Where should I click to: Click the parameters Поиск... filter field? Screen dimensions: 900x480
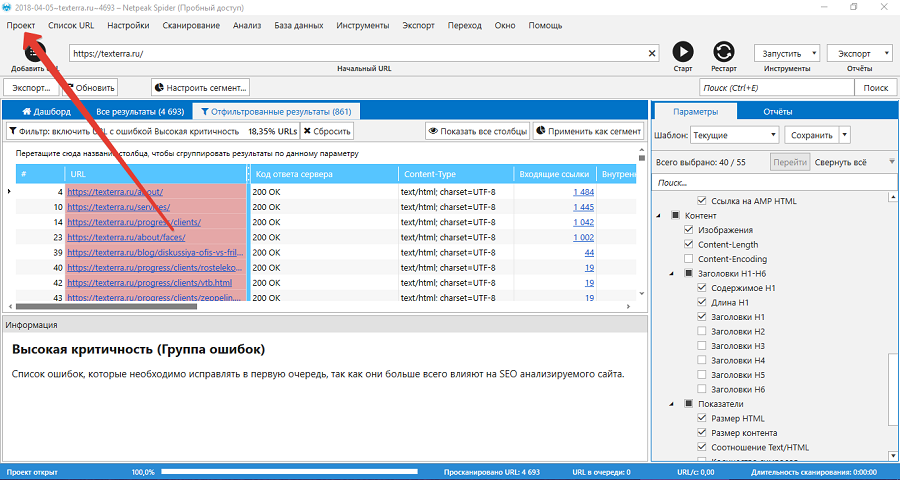click(x=774, y=182)
